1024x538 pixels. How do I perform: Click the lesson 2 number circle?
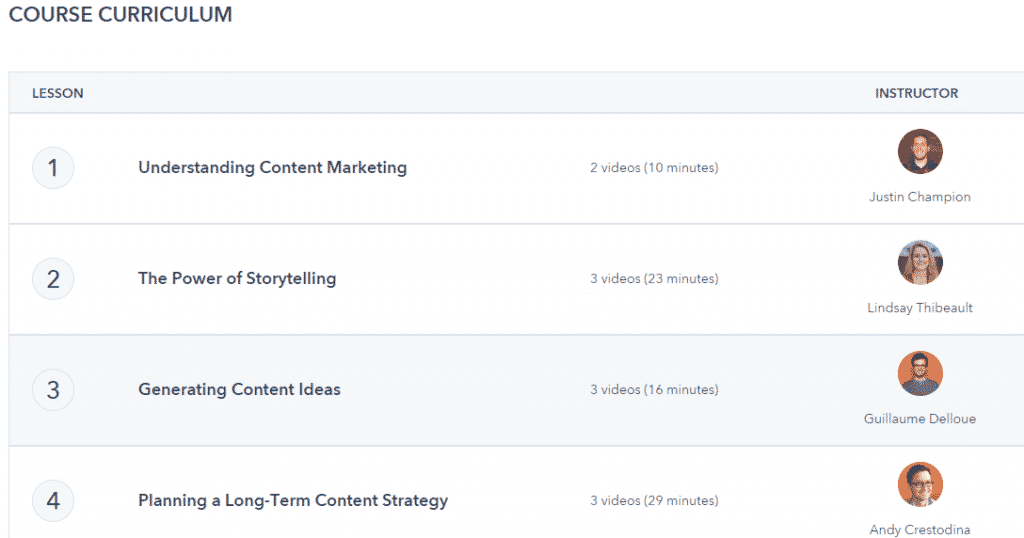(53, 279)
